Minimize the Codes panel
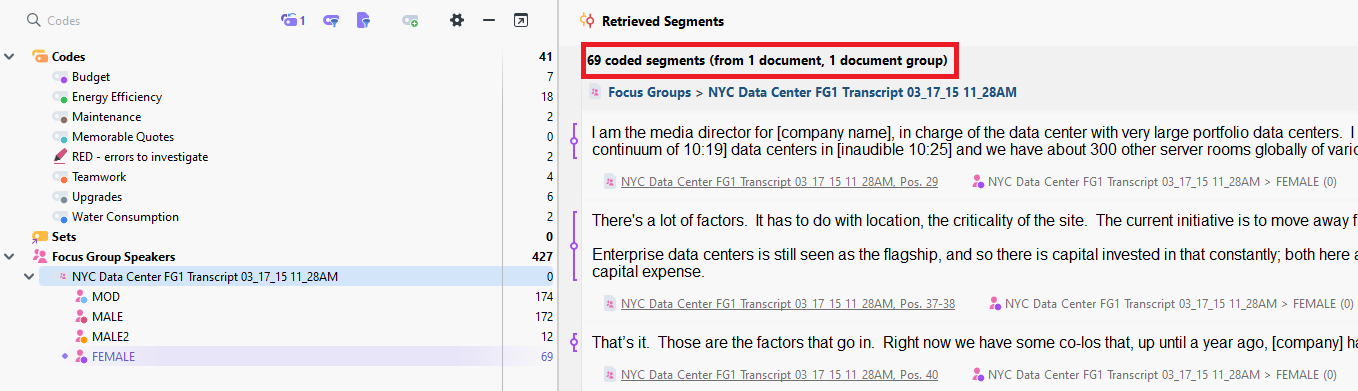Viewport: 1358px width, 391px height. click(x=489, y=20)
